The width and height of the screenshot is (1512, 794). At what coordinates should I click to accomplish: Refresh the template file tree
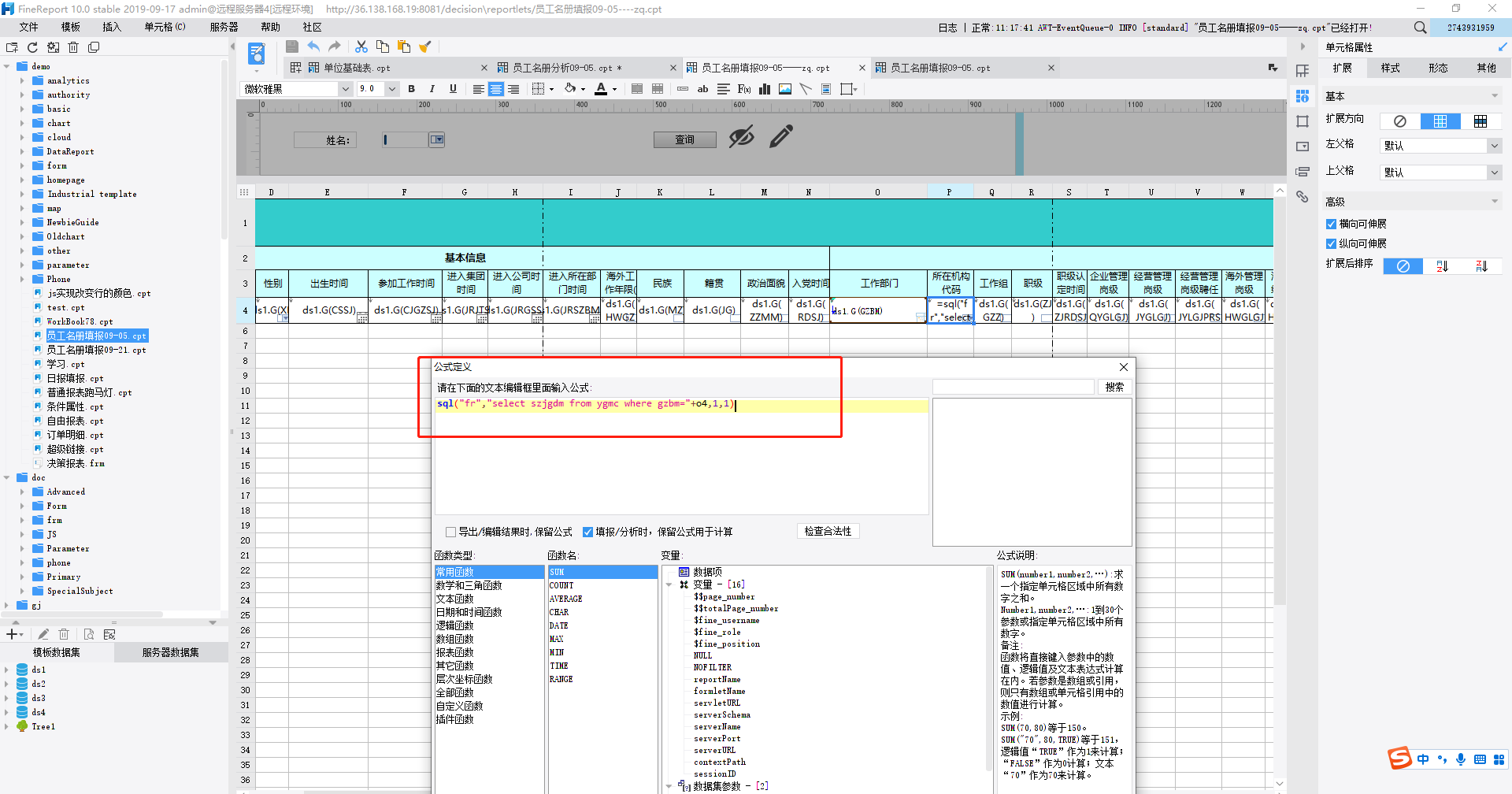click(x=32, y=47)
